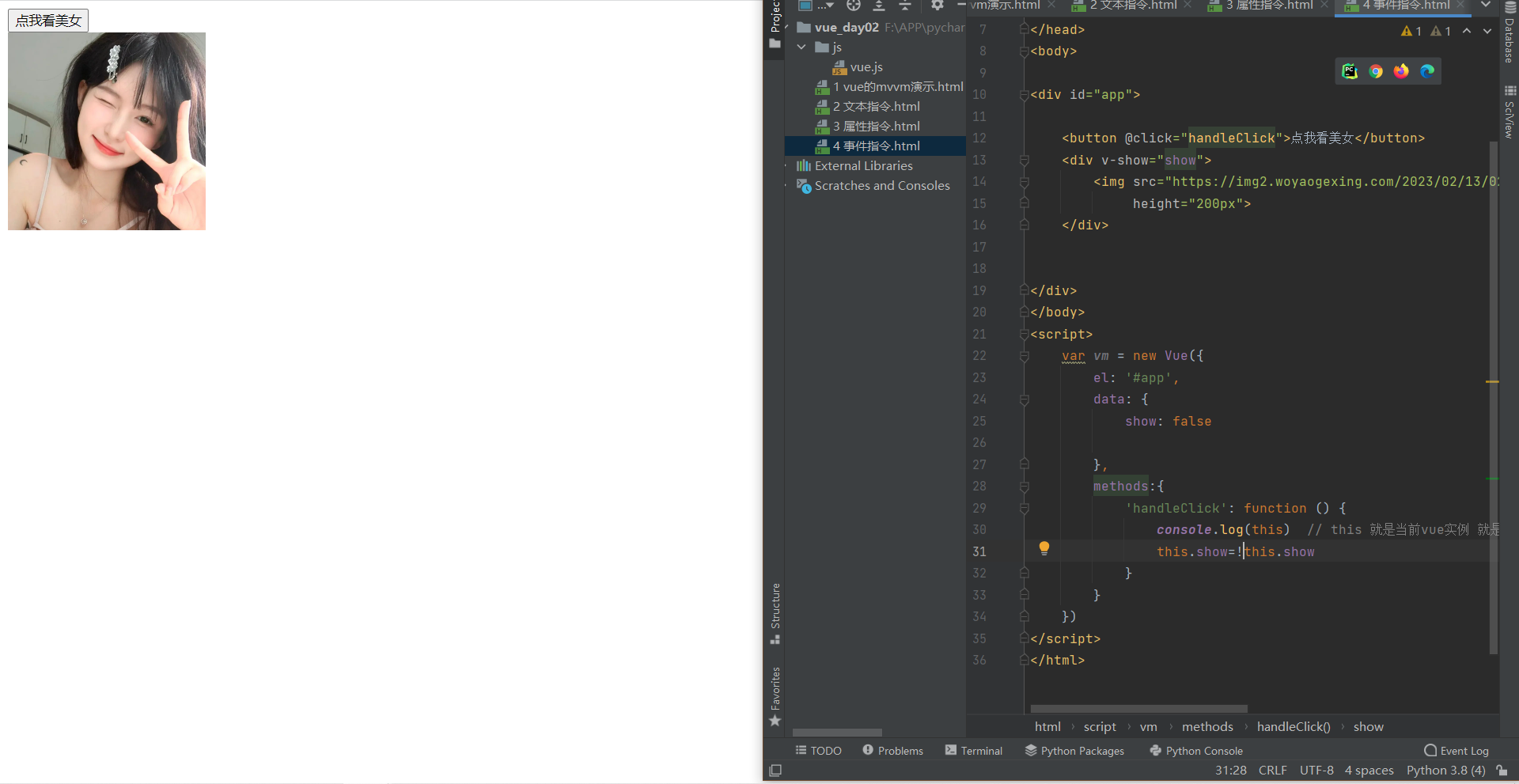Open page in Edge browser icon
Screen dimensions: 1519x784
(x=1427, y=72)
